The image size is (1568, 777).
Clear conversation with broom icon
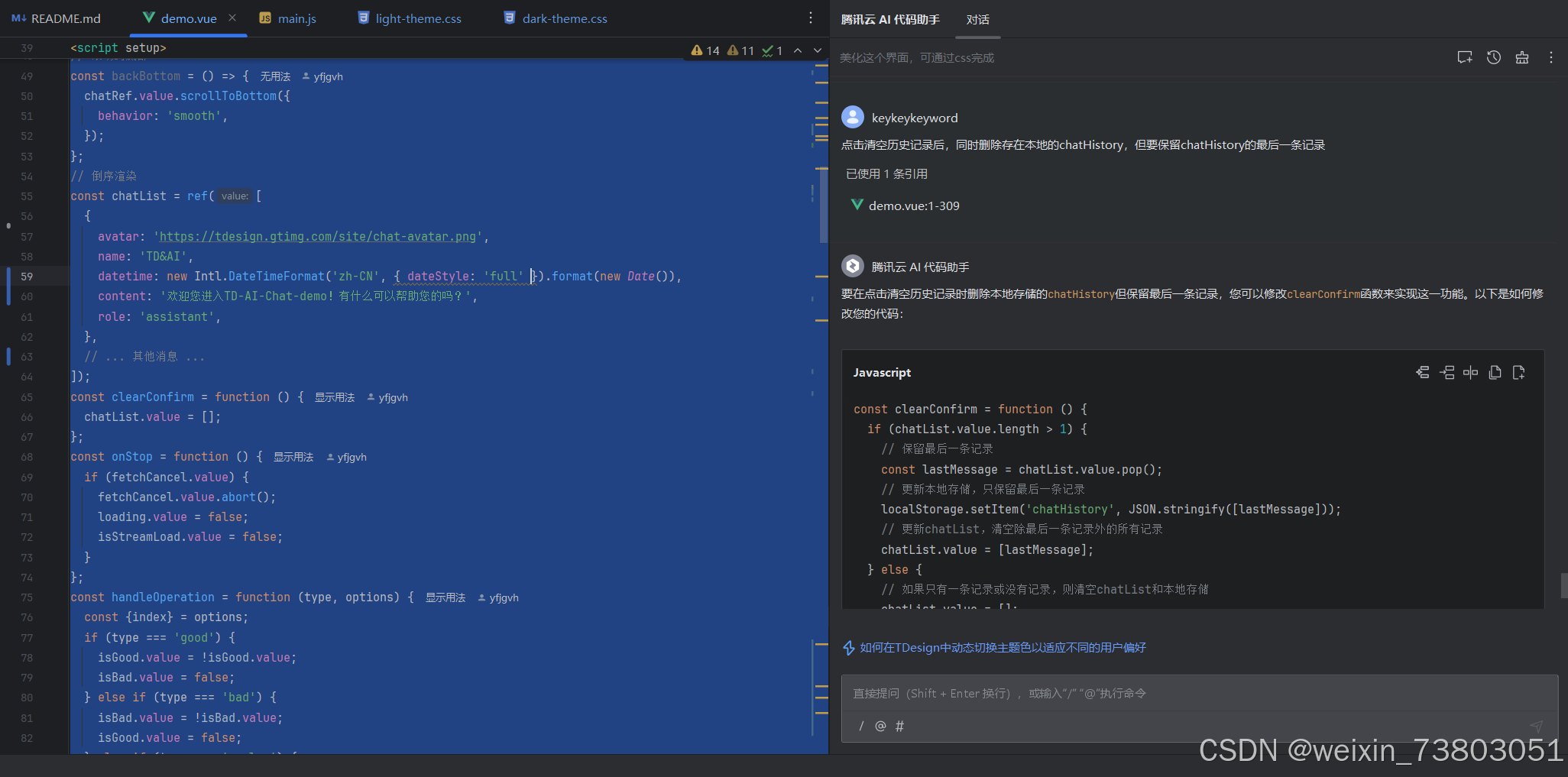[1522, 57]
